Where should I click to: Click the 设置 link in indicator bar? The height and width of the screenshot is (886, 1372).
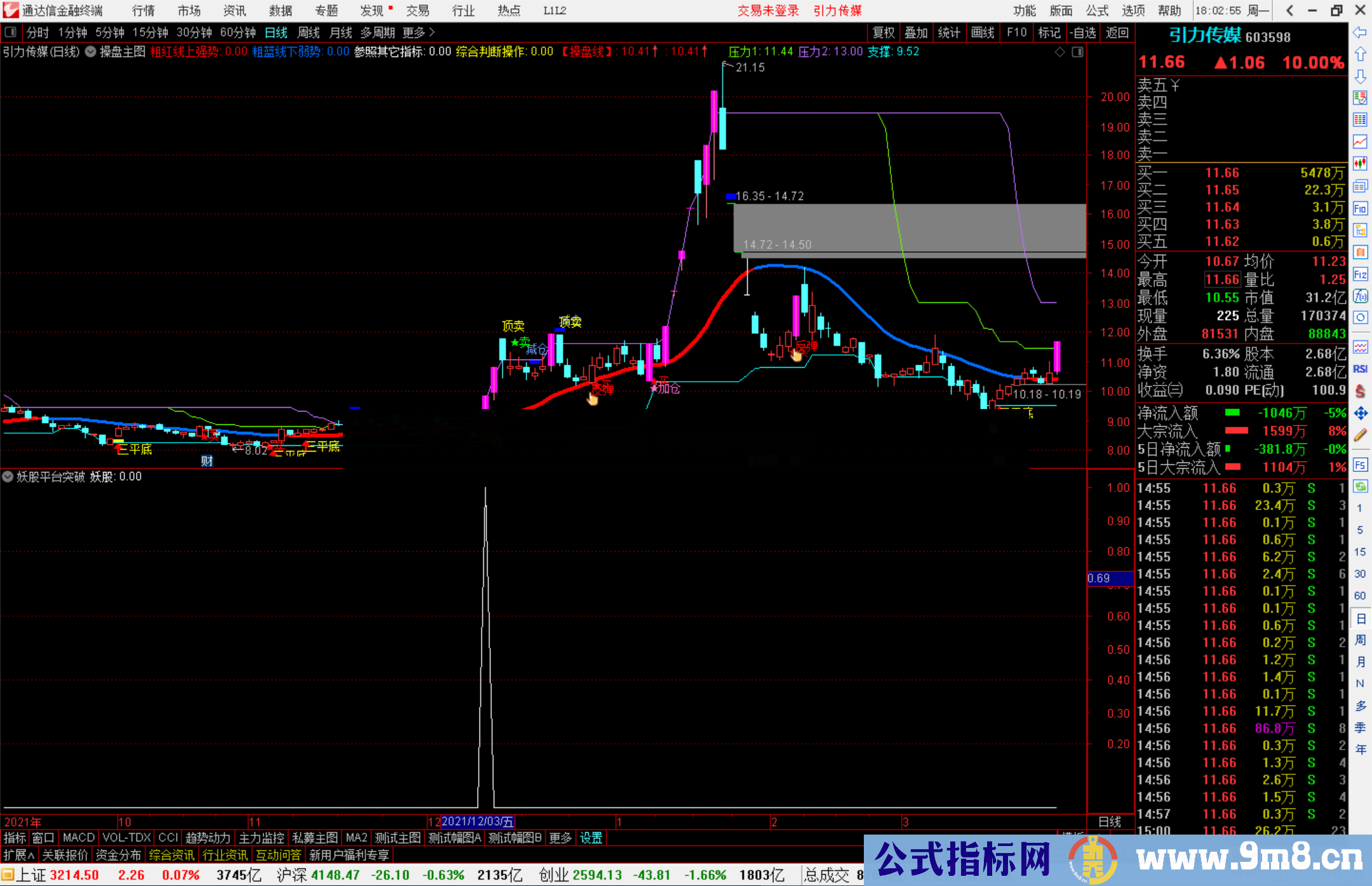[591, 838]
